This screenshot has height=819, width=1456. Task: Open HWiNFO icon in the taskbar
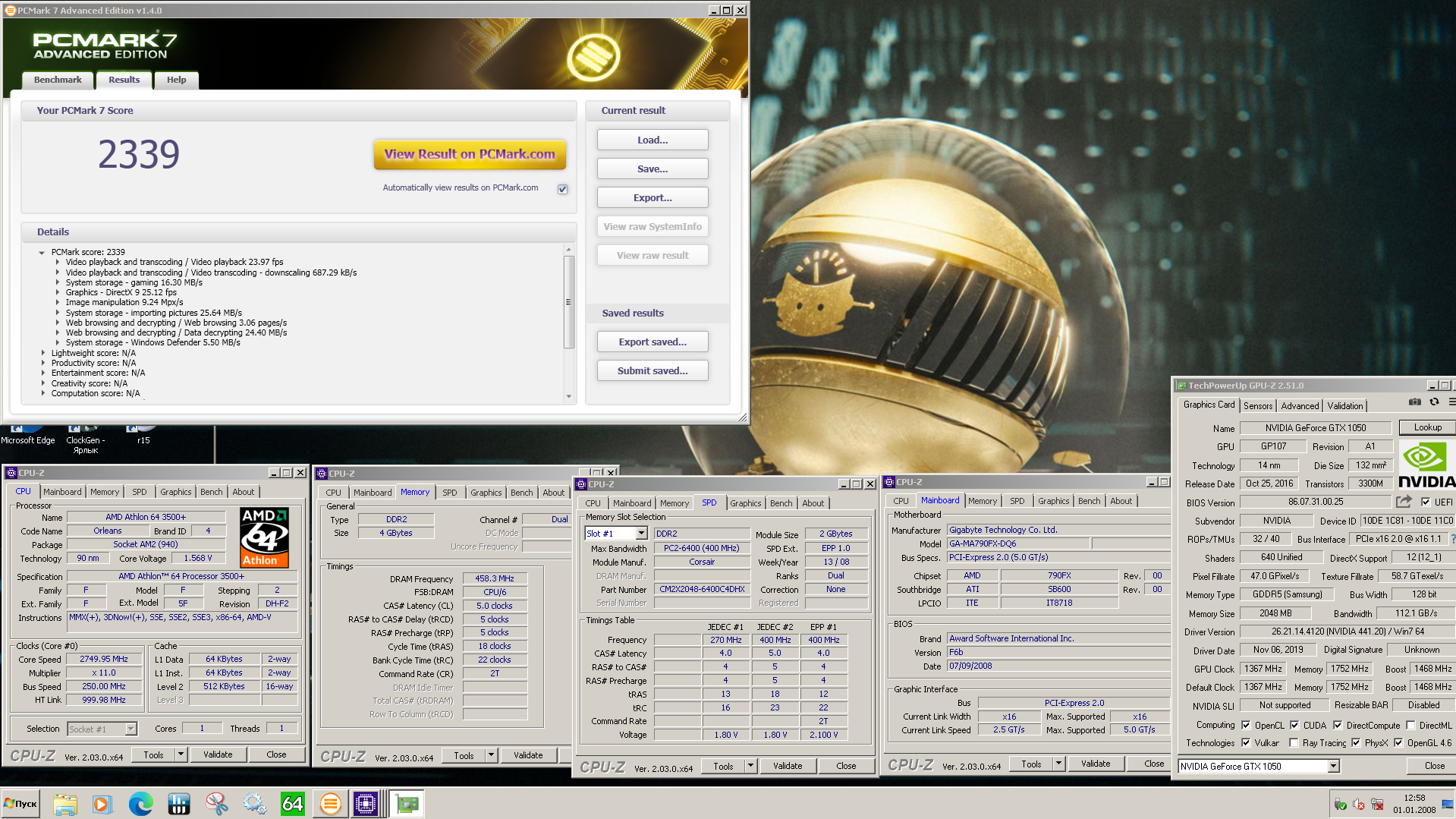(178, 804)
